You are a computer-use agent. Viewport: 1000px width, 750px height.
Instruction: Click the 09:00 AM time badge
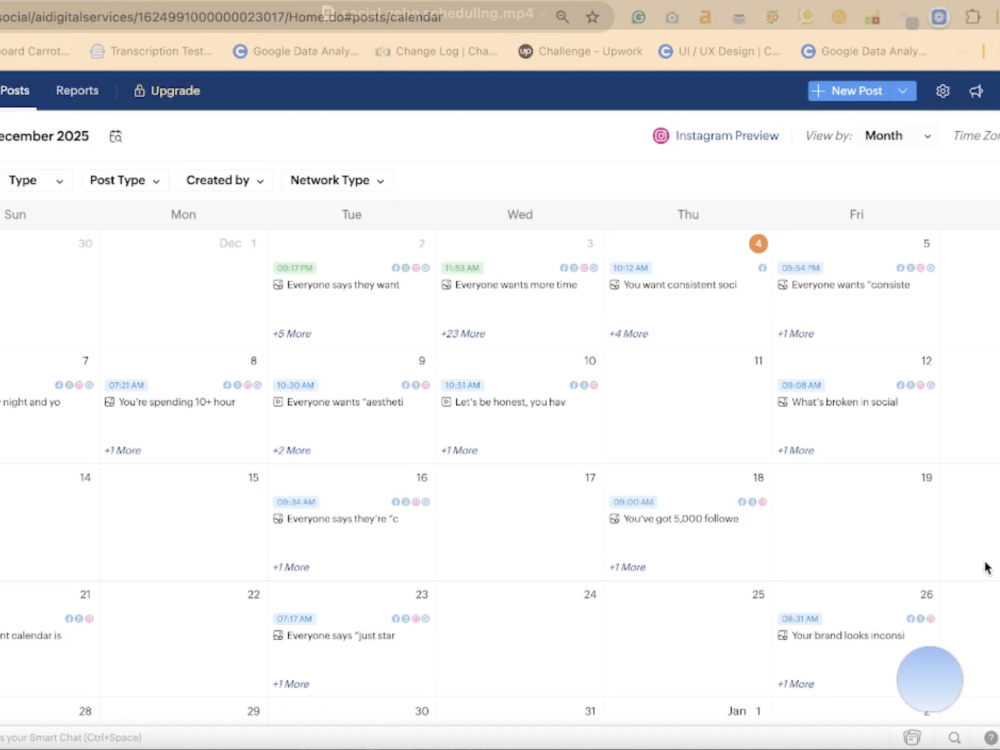click(633, 502)
